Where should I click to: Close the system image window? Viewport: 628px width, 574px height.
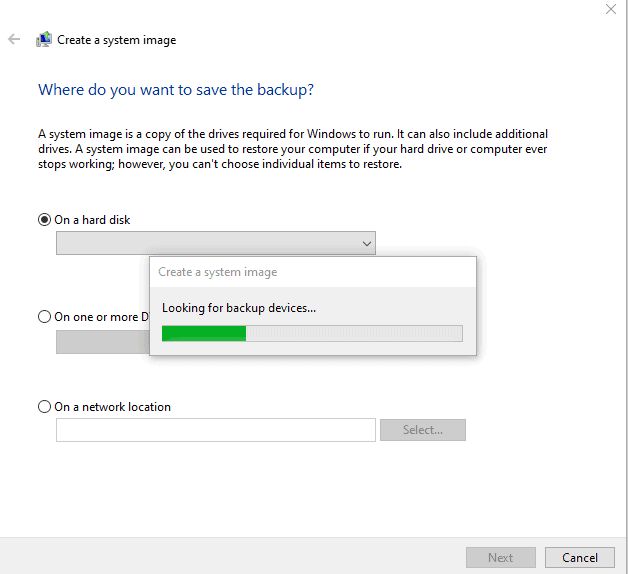pos(610,9)
